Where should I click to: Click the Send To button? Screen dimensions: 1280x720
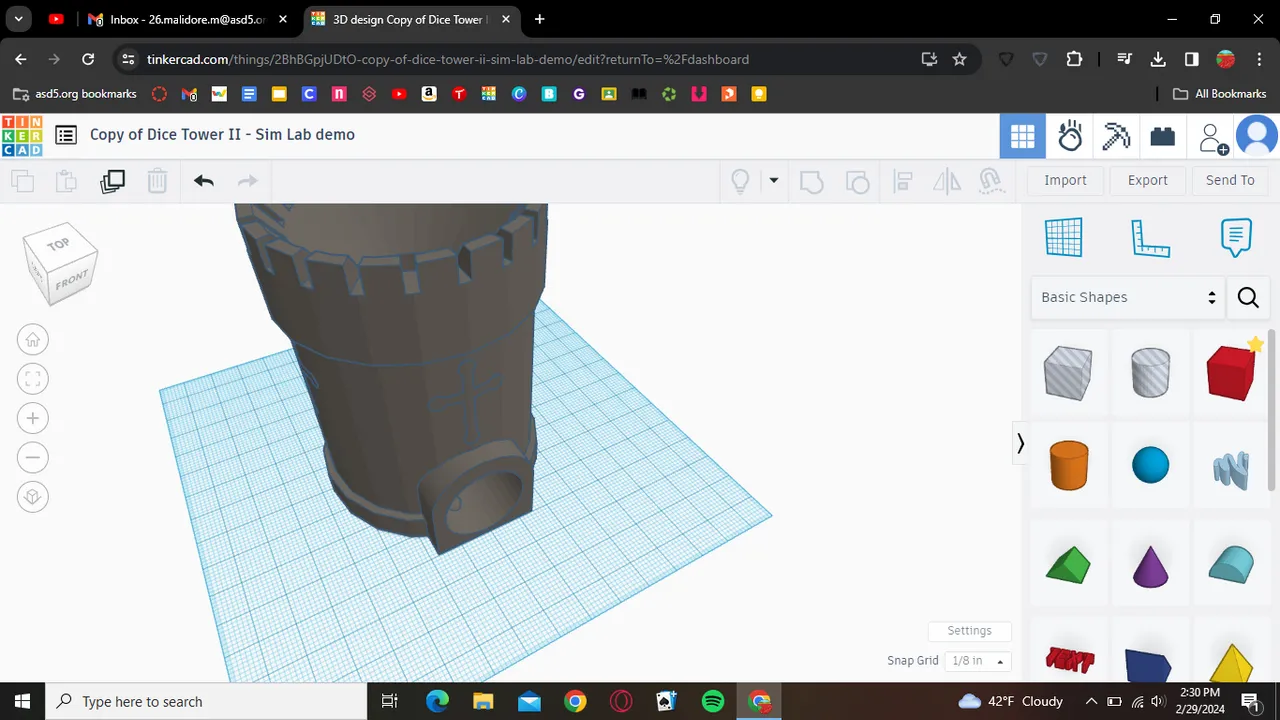(x=1230, y=180)
